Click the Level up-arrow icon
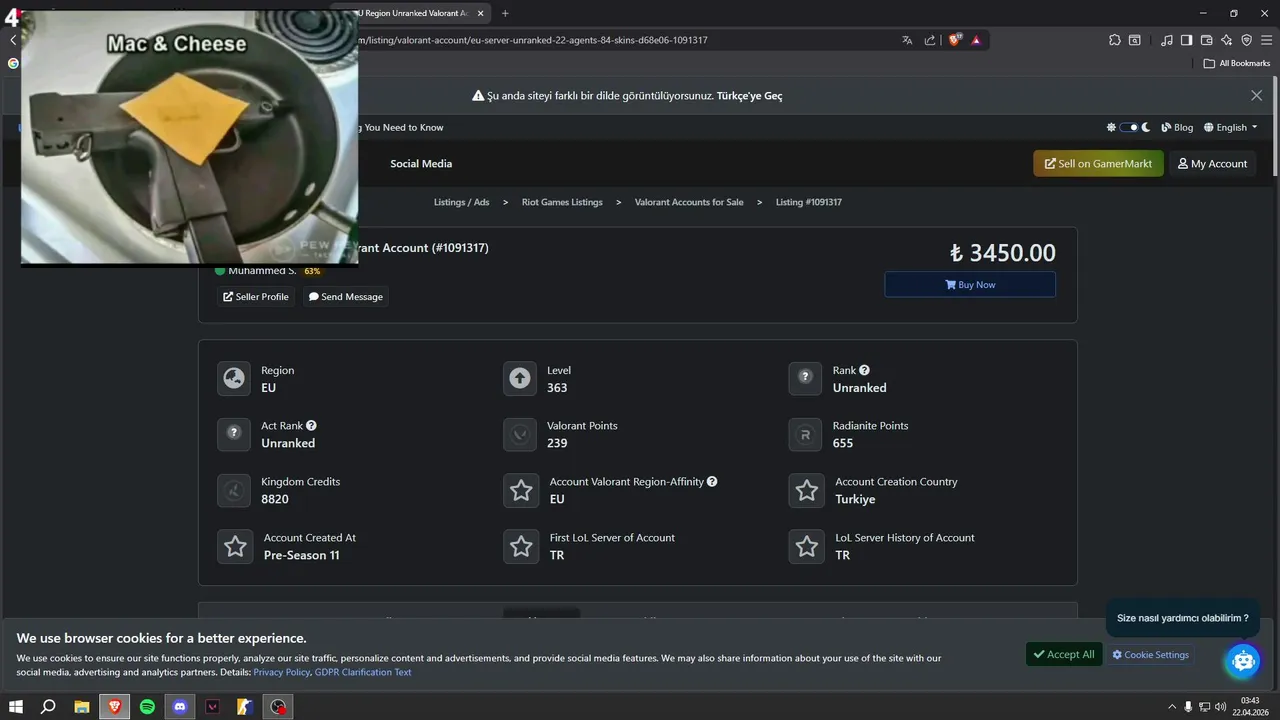 [520, 379]
